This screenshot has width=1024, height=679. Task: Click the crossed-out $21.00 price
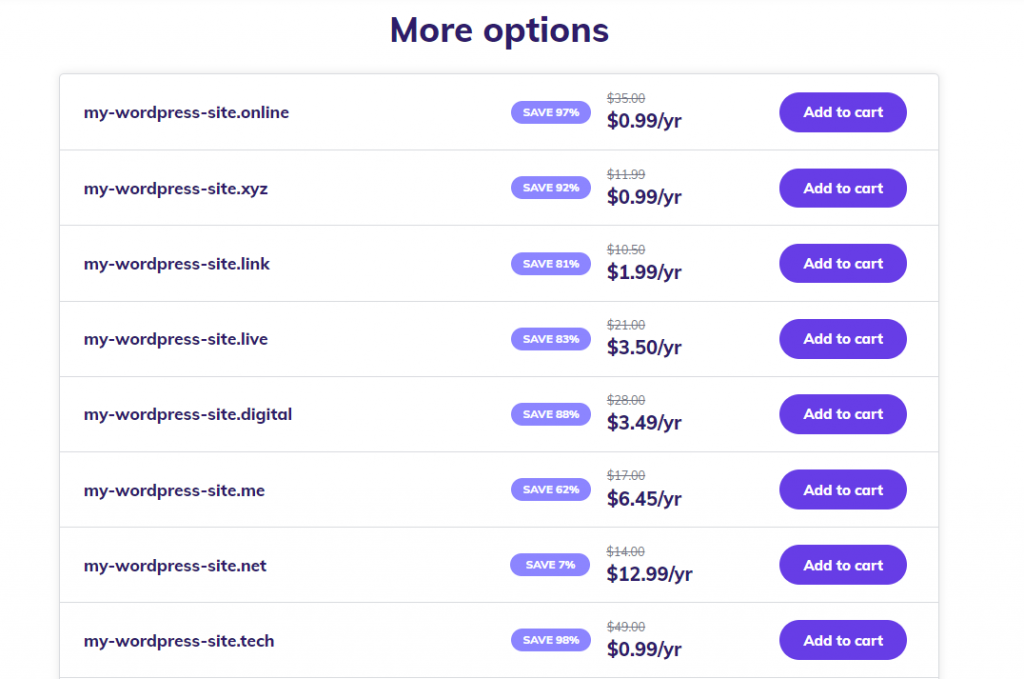(x=628, y=324)
